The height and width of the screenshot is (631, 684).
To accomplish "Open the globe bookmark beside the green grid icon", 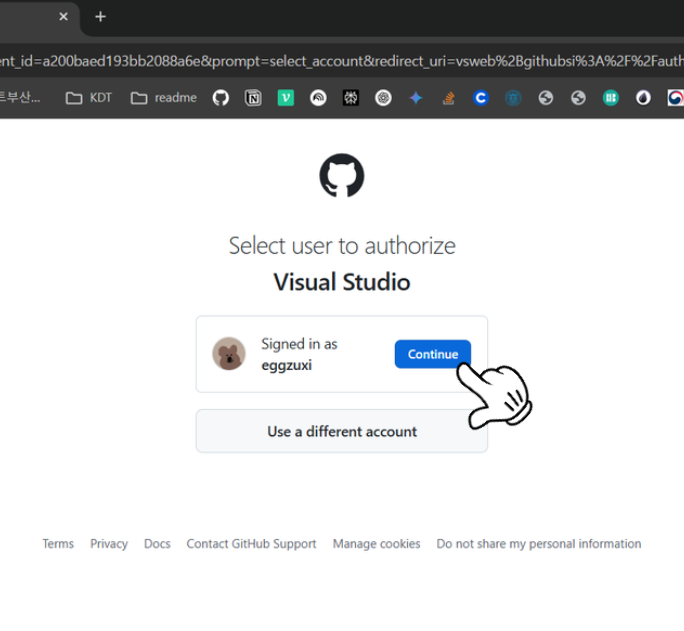I will [x=578, y=98].
